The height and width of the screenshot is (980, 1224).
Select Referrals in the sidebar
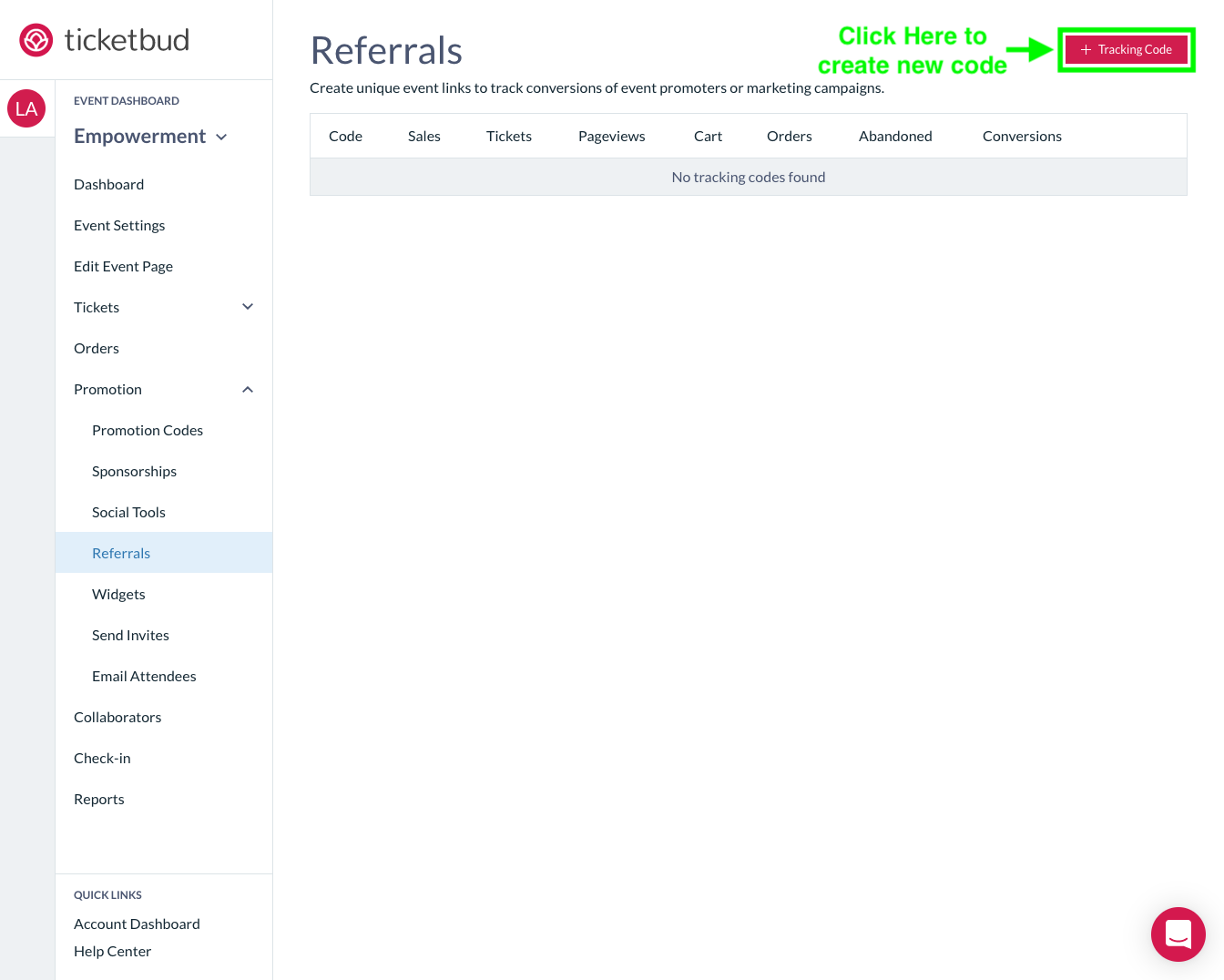pos(164,553)
